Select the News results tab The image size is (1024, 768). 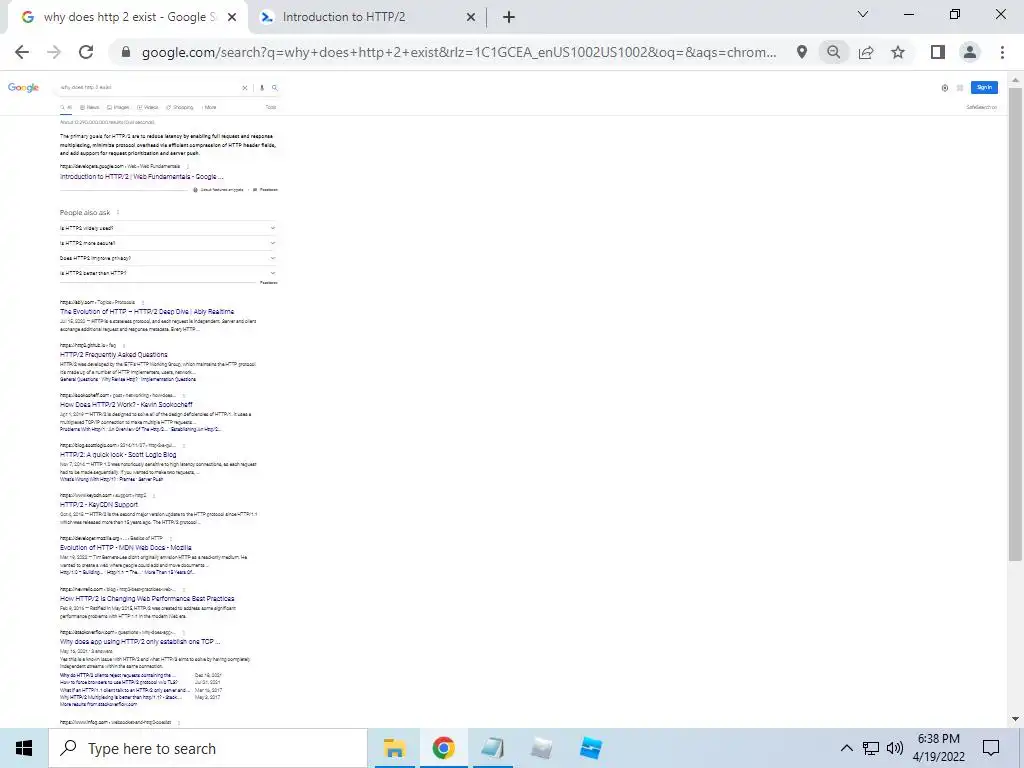point(90,107)
